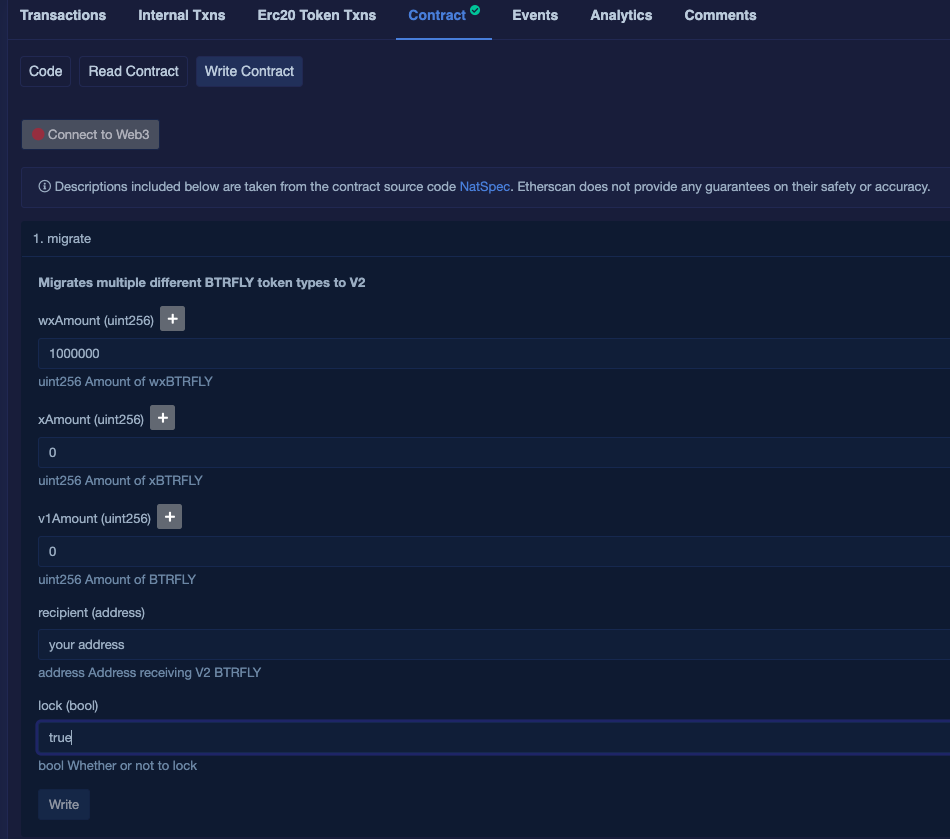Click the 'v1Amount (uint256)' label
This screenshot has height=839, width=950.
tap(95, 519)
